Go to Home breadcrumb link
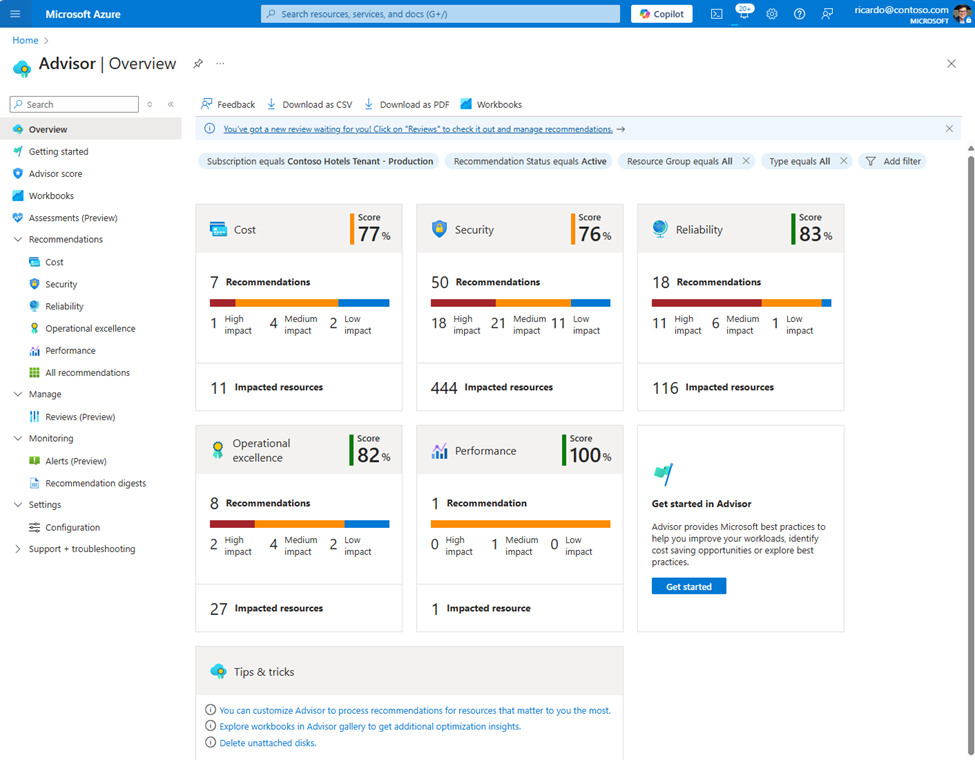975x760 pixels. tap(25, 40)
